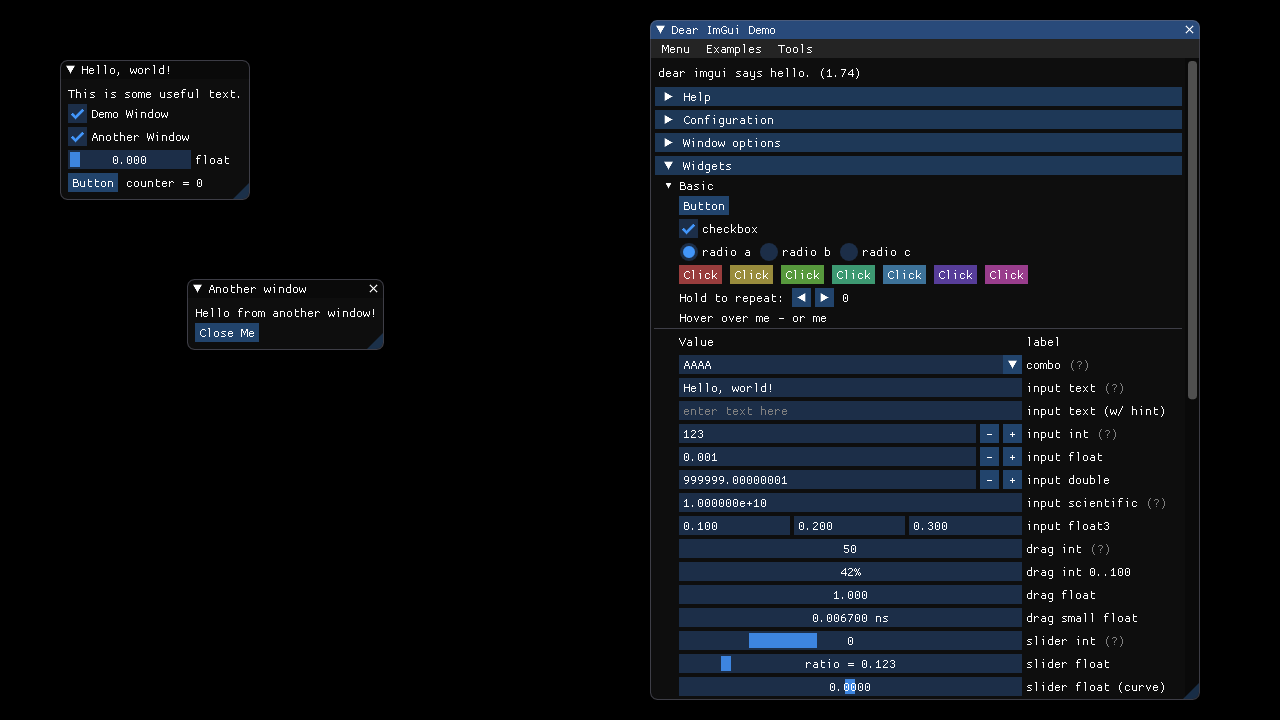This screenshot has width=1280, height=720.
Task: Click the input float minus button
Action: pyautogui.click(x=989, y=457)
